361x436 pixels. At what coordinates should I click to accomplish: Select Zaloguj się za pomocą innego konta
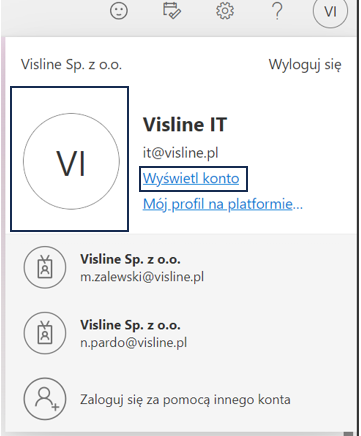(185, 399)
